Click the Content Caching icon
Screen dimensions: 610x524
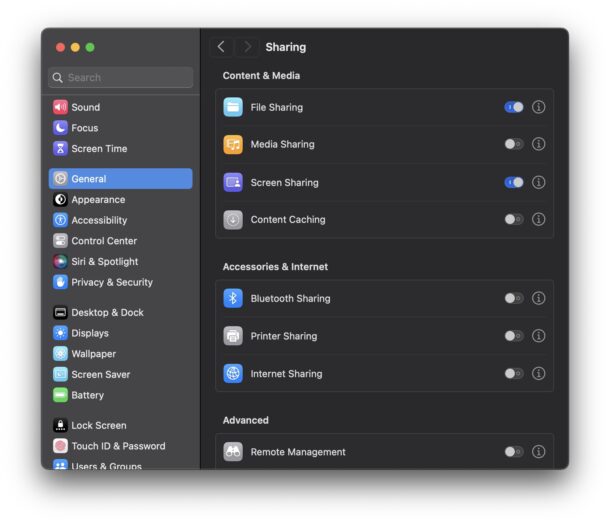tap(233, 219)
